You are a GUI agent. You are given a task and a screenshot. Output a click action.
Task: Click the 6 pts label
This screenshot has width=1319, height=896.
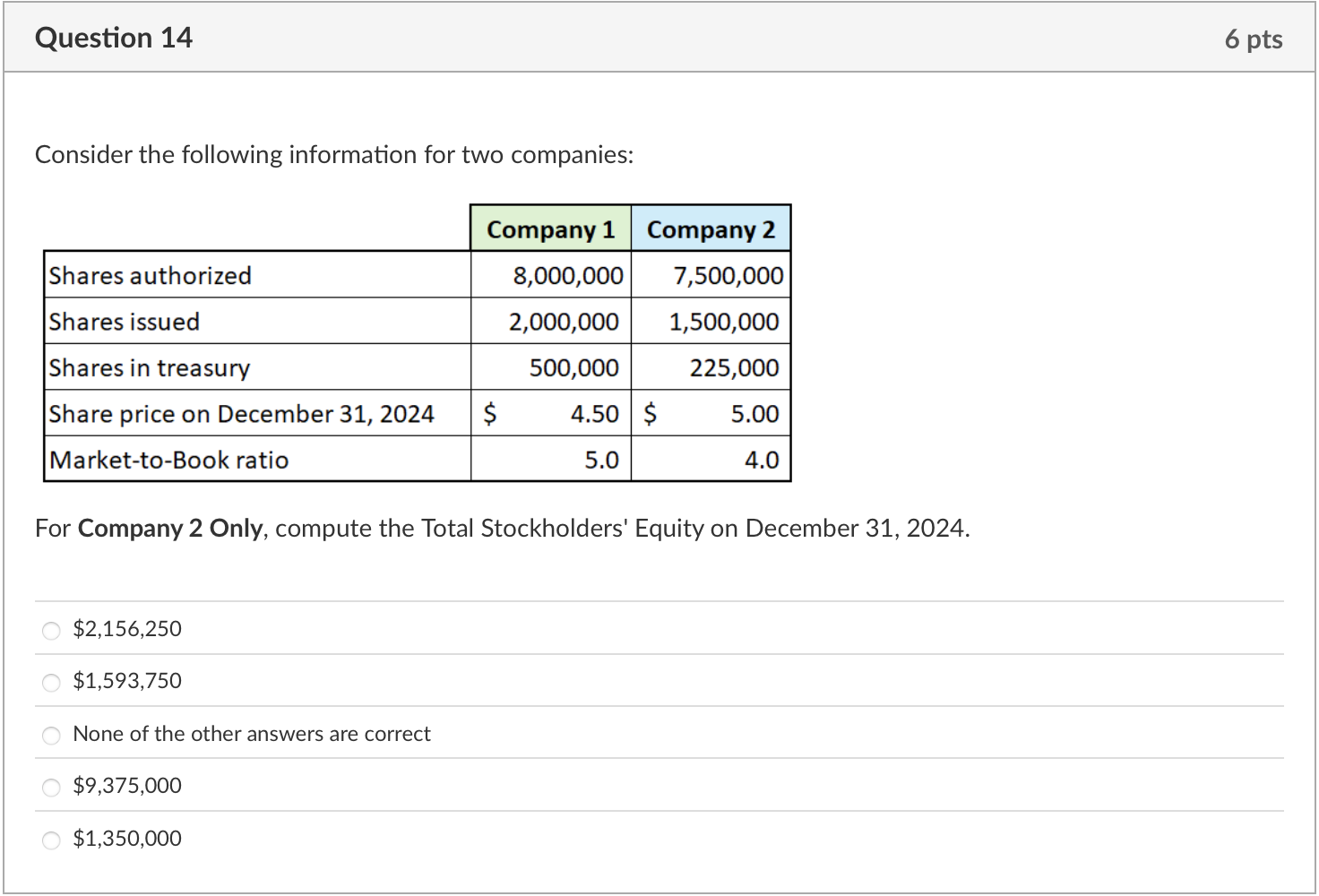pos(1254,39)
